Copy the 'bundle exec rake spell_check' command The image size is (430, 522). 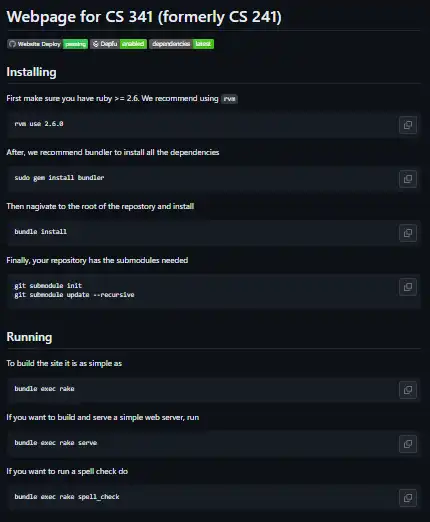click(x=408, y=498)
